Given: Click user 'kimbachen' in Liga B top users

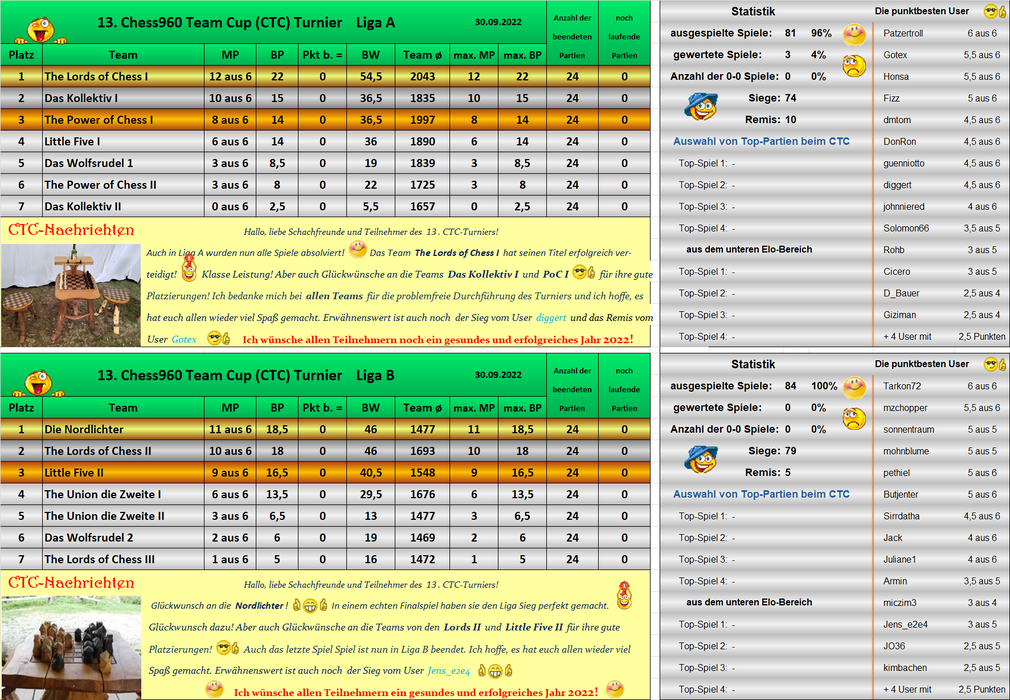Looking at the screenshot, I should pos(905,668).
